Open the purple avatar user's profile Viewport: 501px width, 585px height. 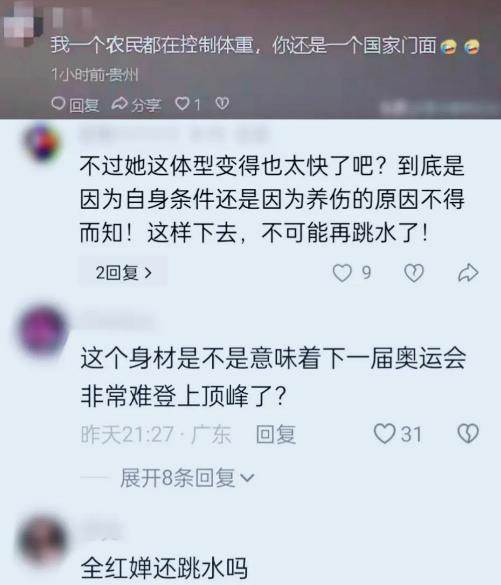[43, 331]
